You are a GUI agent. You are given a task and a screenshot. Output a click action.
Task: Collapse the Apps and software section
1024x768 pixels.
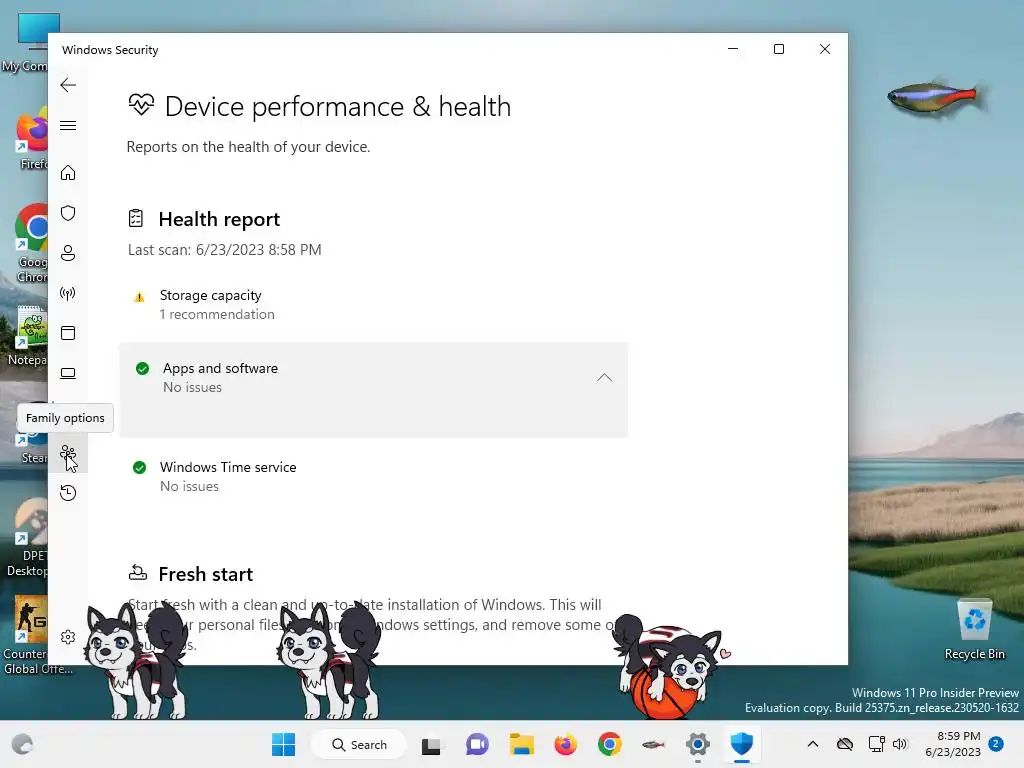pyautogui.click(x=604, y=377)
